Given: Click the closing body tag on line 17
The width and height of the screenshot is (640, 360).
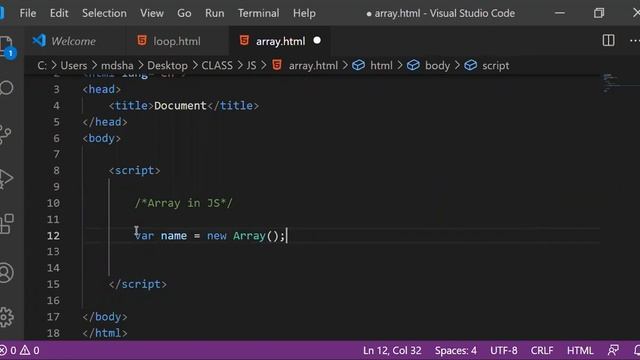Looking at the screenshot, I should pos(105,317).
